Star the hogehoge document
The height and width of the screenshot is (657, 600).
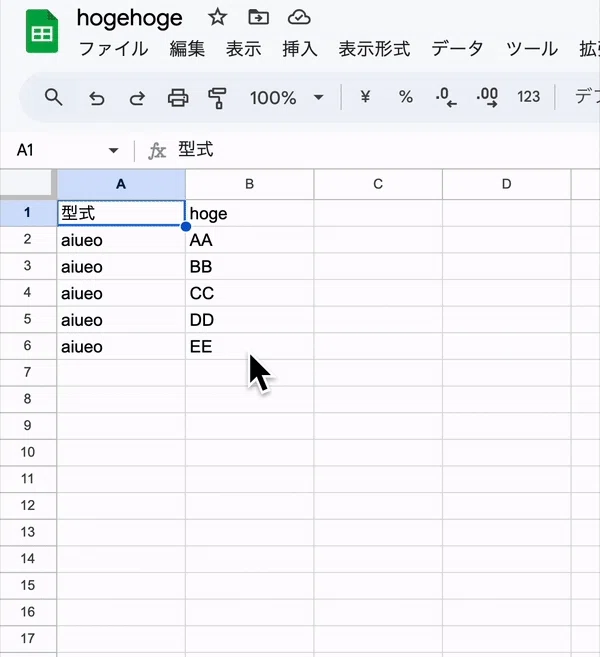coord(217,18)
